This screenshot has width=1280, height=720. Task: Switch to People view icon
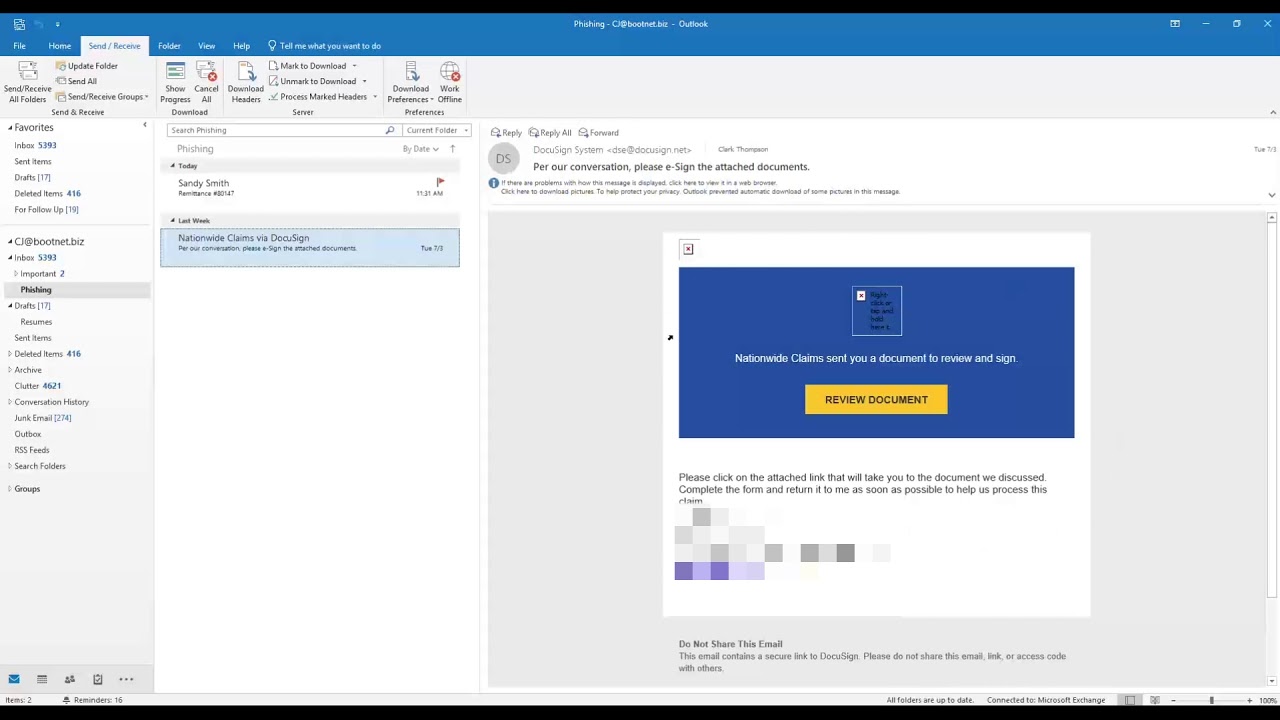click(x=70, y=679)
